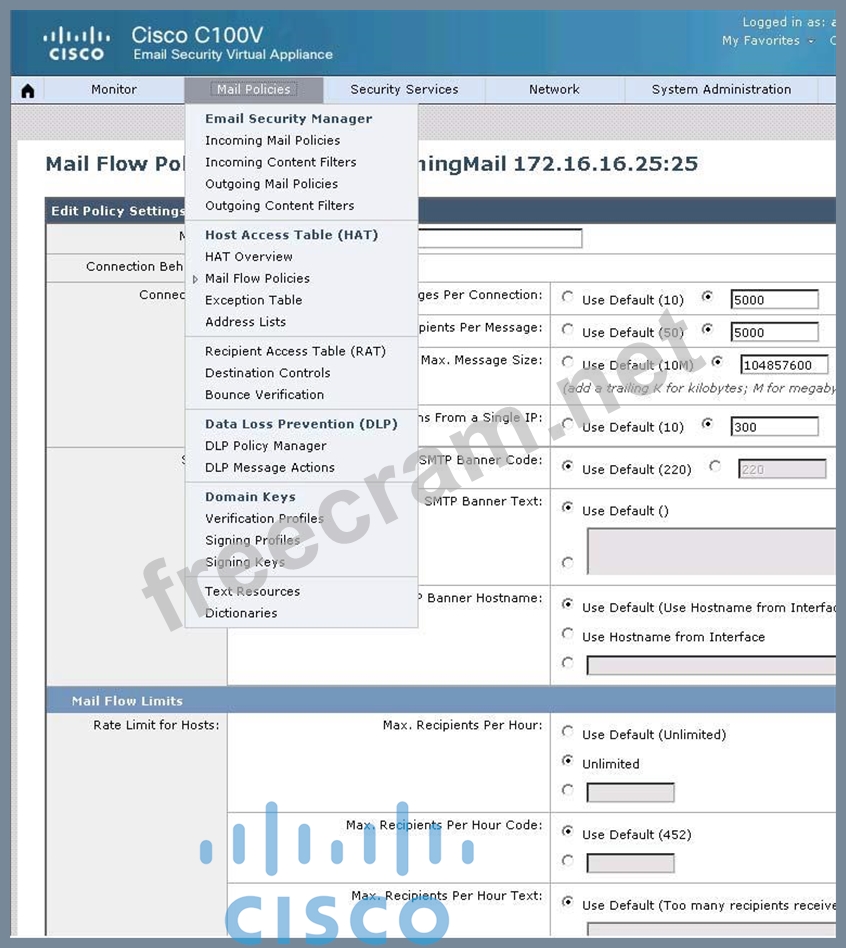The height and width of the screenshot is (948, 846).
Task: Select Use Default (220) SMTP Banner Code
Action: pyautogui.click(x=568, y=467)
